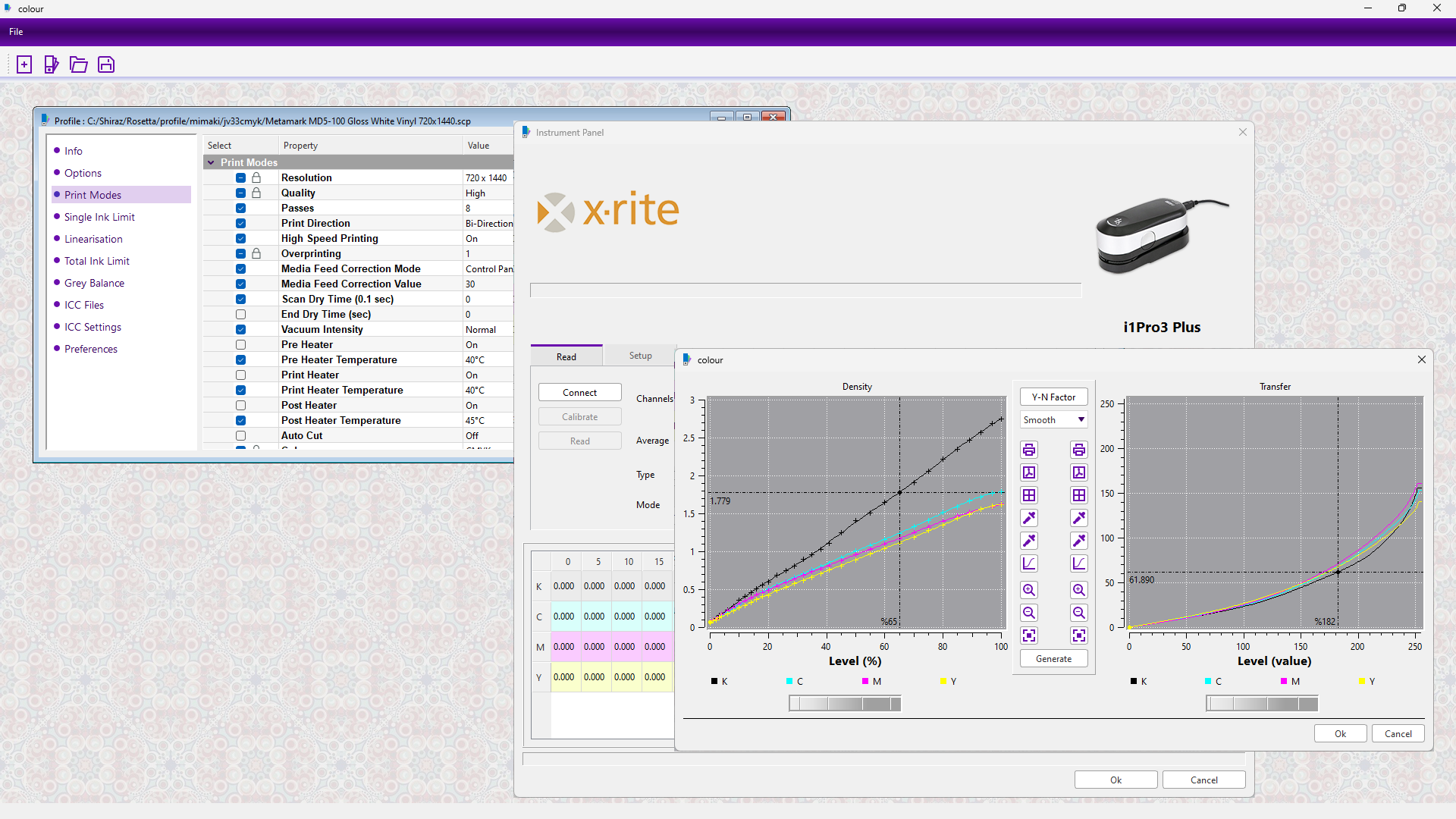
Task: Click the save disk icon in main toolbar
Action: pyautogui.click(x=106, y=64)
